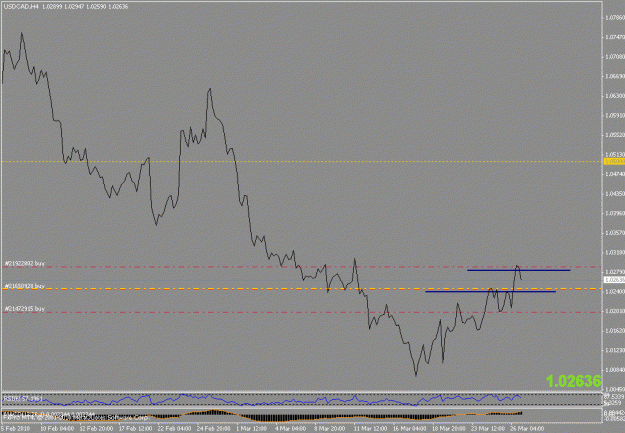Click the 10 Feb 04:00 time label
Viewport: 625px width, 433px height.
click(57, 429)
